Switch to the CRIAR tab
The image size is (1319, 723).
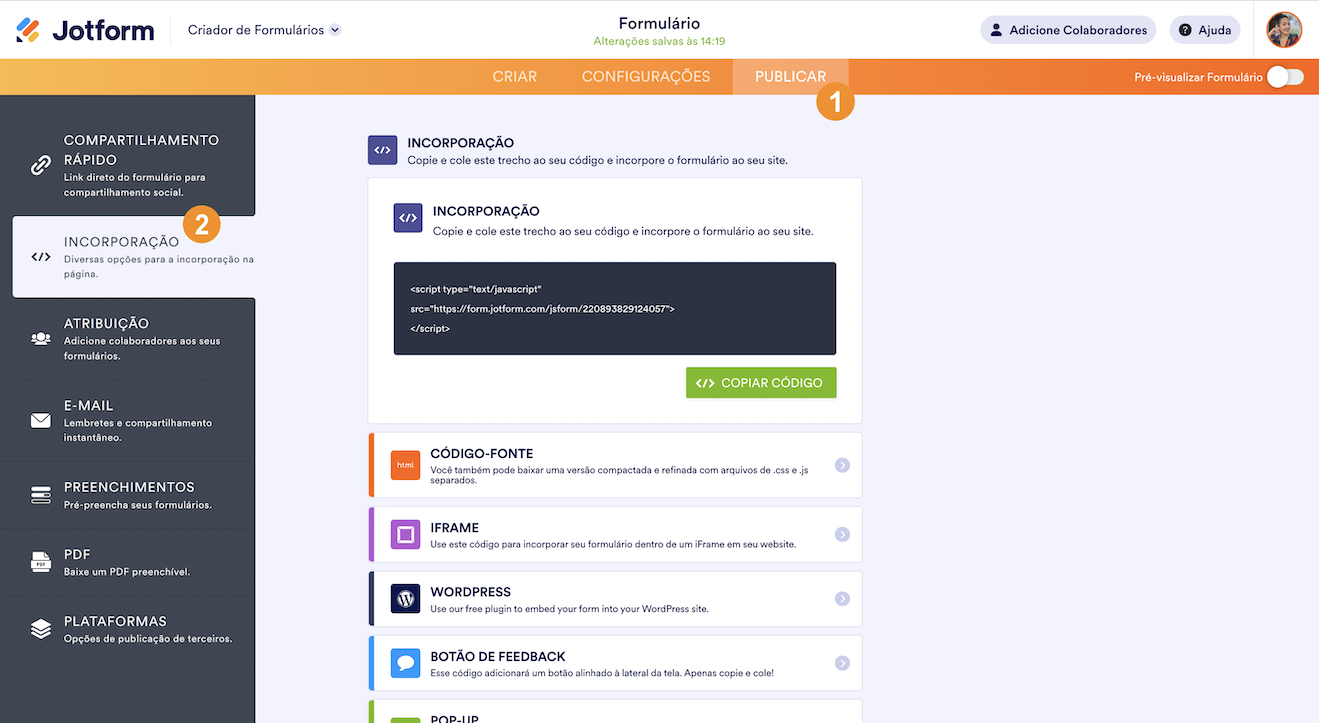point(515,77)
